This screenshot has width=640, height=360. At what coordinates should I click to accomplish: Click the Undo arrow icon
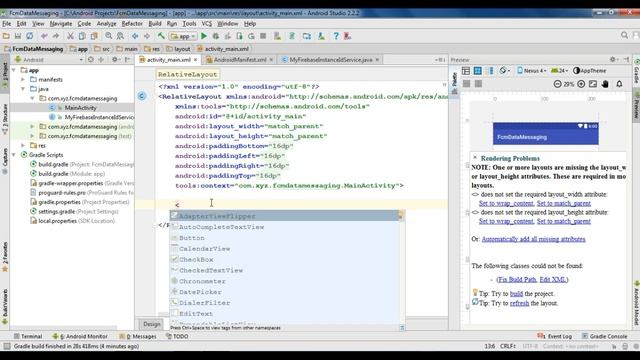(x=44, y=36)
